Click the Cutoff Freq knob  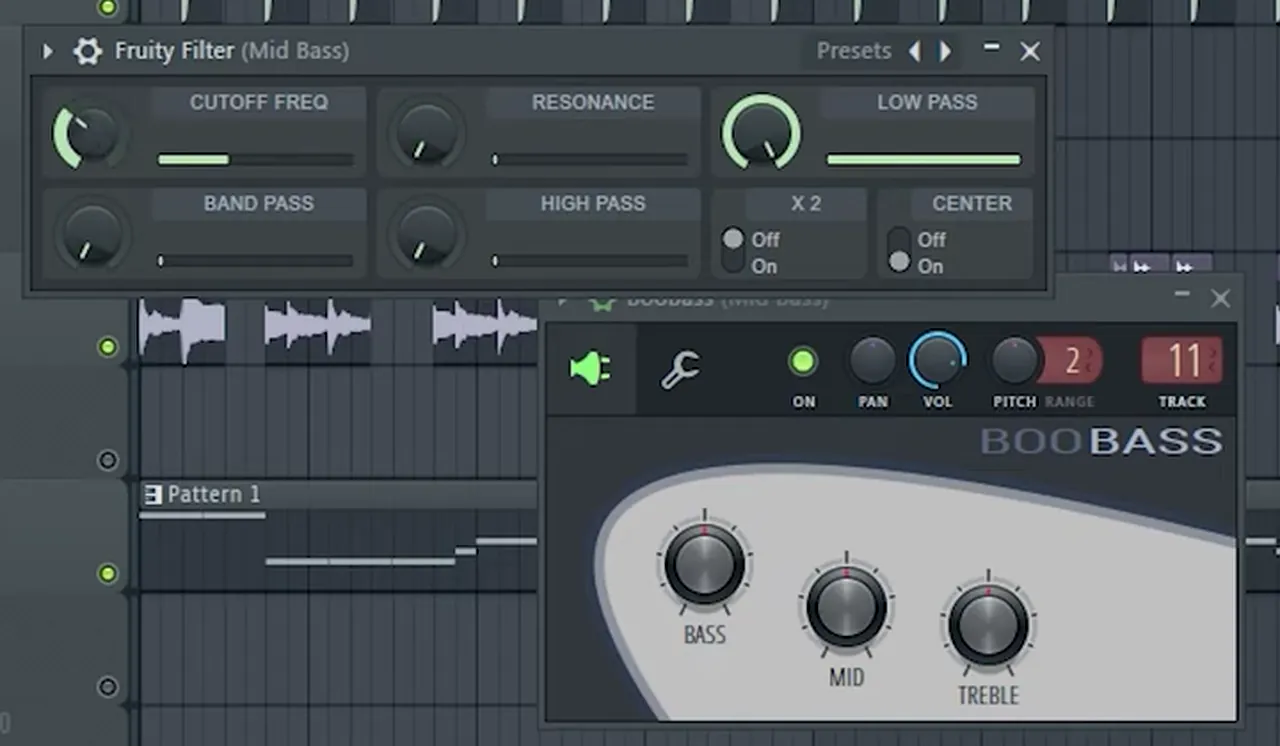click(x=90, y=133)
